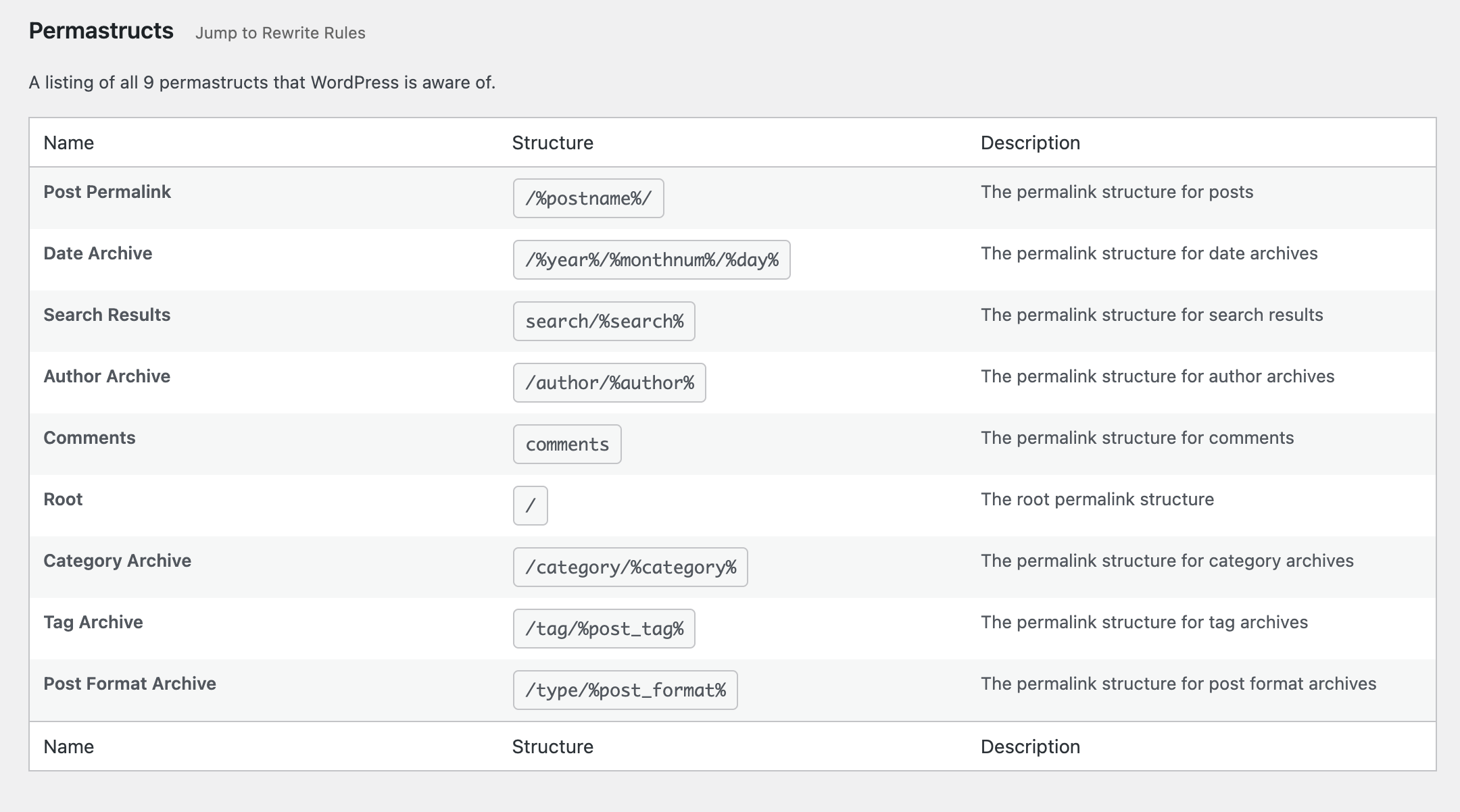The width and height of the screenshot is (1460, 812).
Task: Select the Date Archive row name
Action: pyautogui.click(x=97, y=253)
